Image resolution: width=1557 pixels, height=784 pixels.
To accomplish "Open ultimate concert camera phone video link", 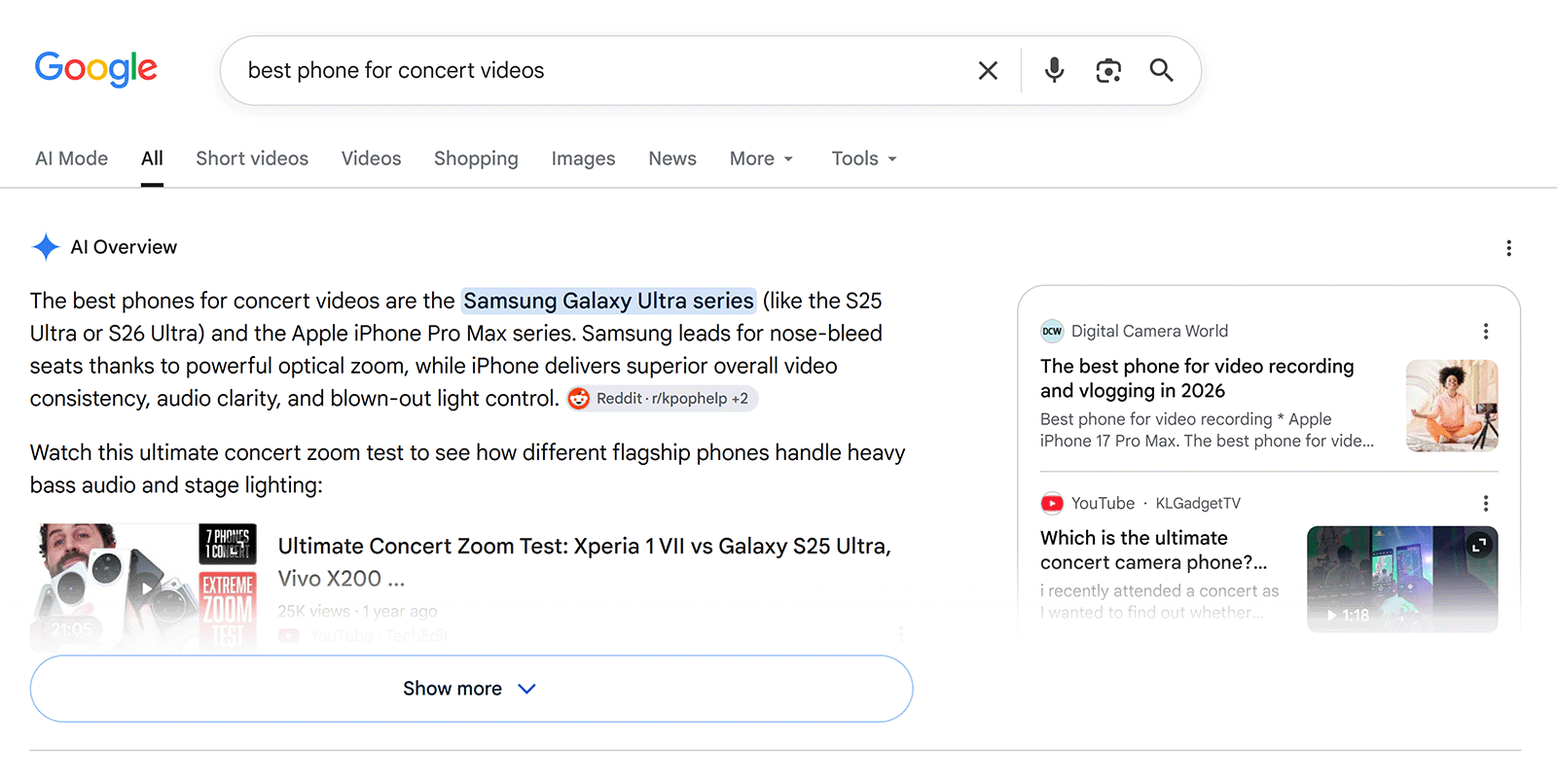I will [1153, 550].
